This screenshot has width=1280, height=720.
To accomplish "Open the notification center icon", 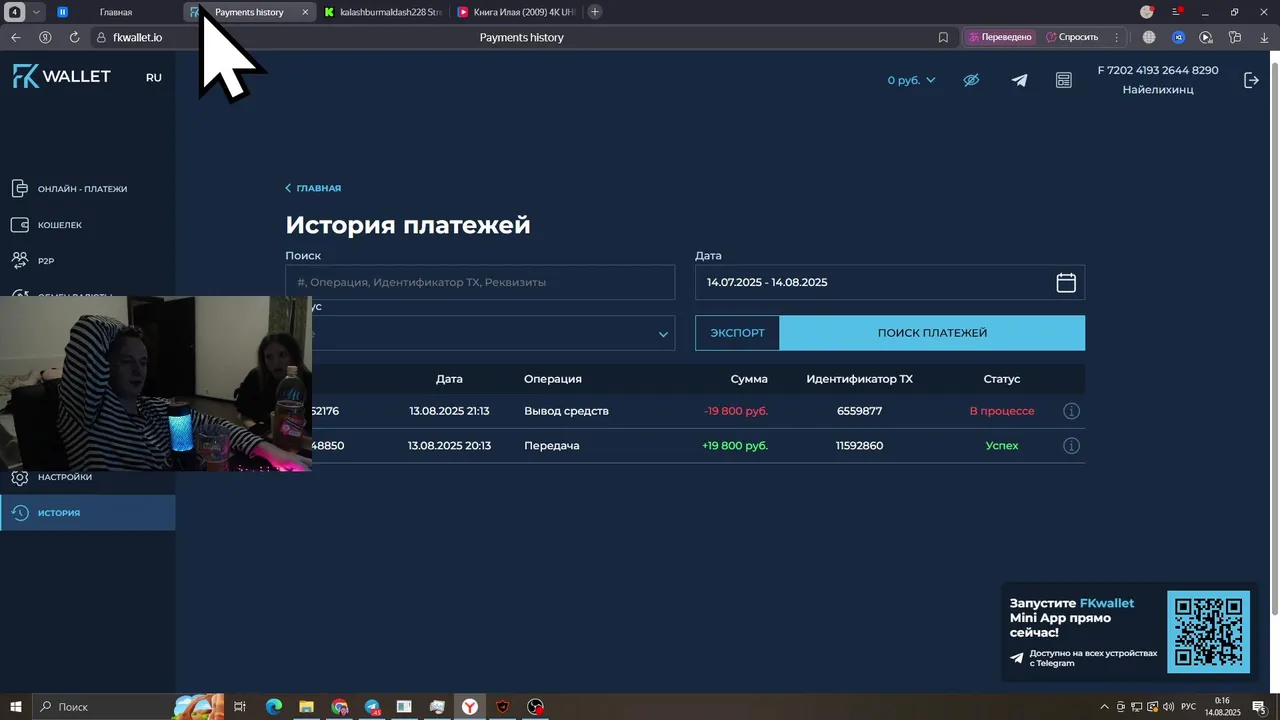I will tap(1259, 707).
